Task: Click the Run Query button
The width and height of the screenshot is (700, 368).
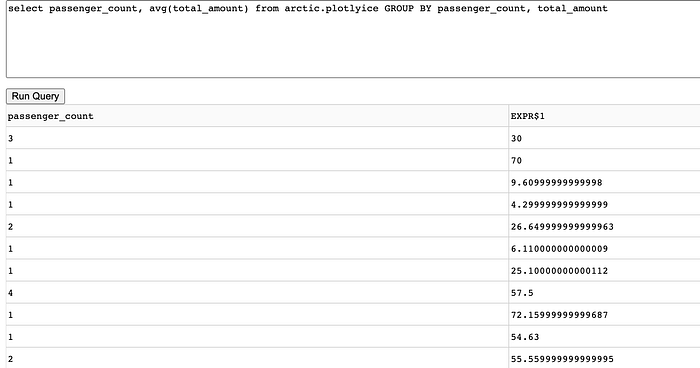Action: coord(35,96)
